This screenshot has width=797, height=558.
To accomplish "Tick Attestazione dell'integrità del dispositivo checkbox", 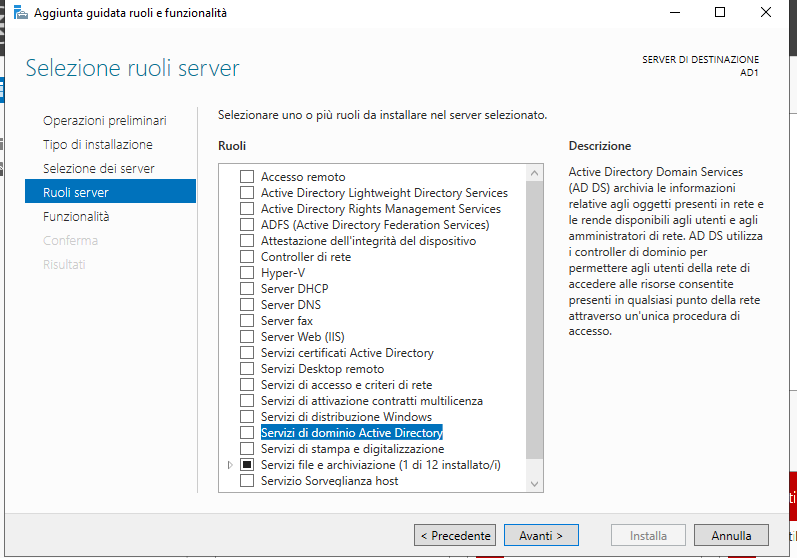I will click(x=247, y=240).
